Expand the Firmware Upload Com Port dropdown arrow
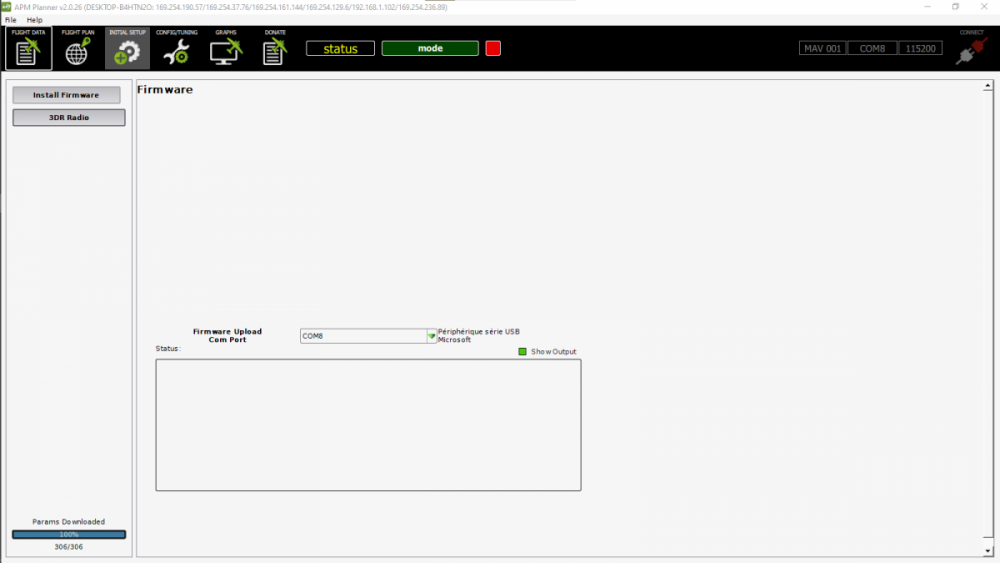This screenshot has height=563, width=1000. point(432,336)
